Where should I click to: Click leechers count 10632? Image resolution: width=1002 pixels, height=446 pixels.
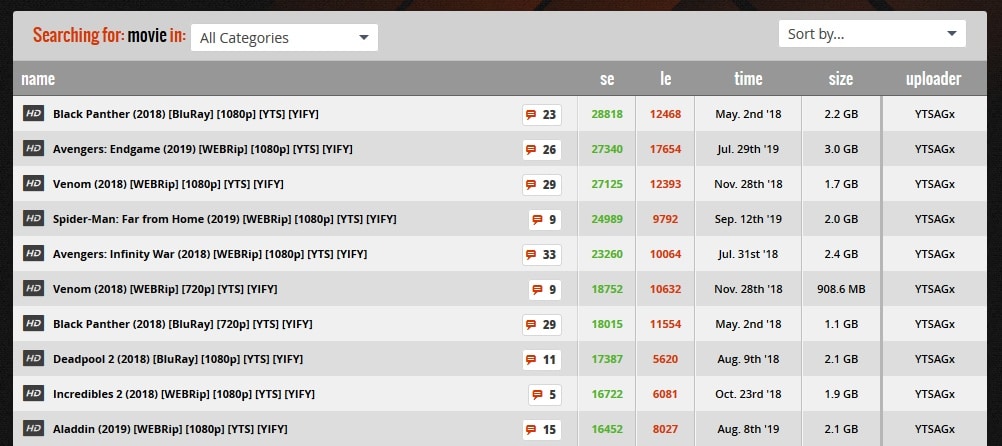665,289
